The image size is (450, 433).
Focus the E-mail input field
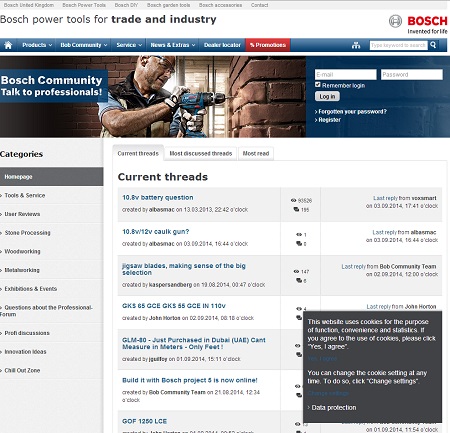346,74
